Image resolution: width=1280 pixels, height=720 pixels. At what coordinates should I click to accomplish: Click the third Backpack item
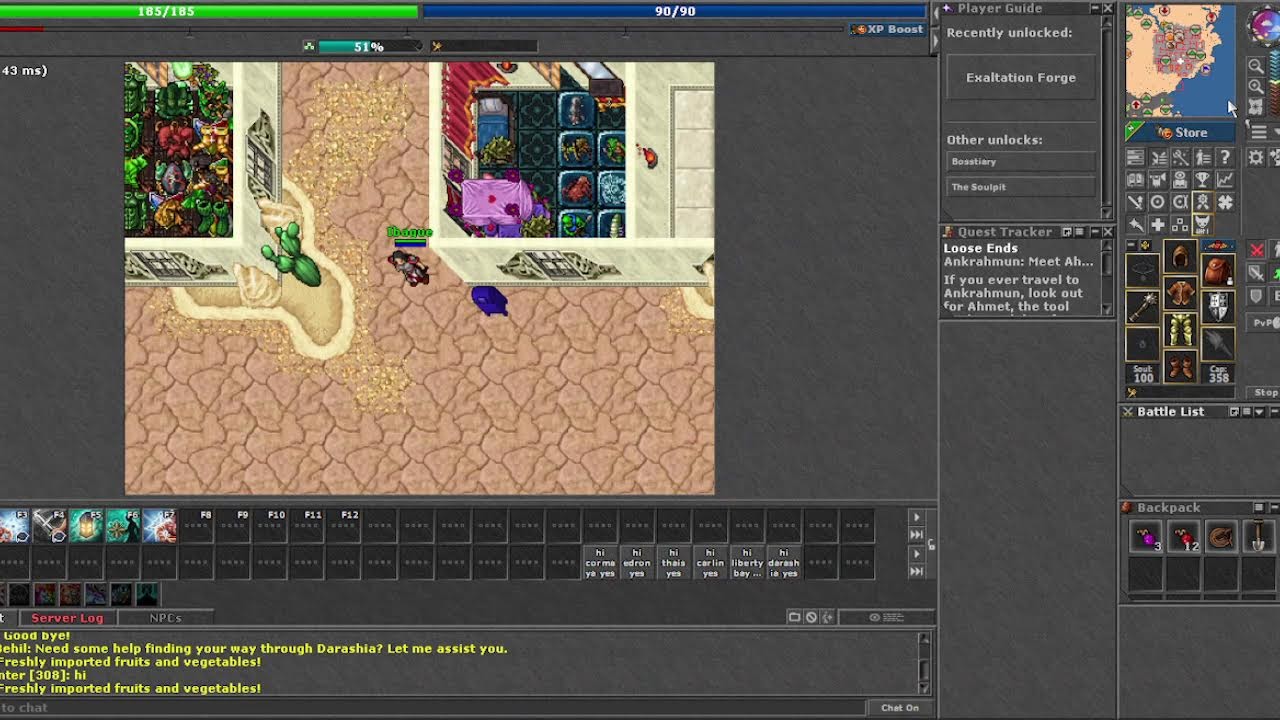(x=1221, y=537)
